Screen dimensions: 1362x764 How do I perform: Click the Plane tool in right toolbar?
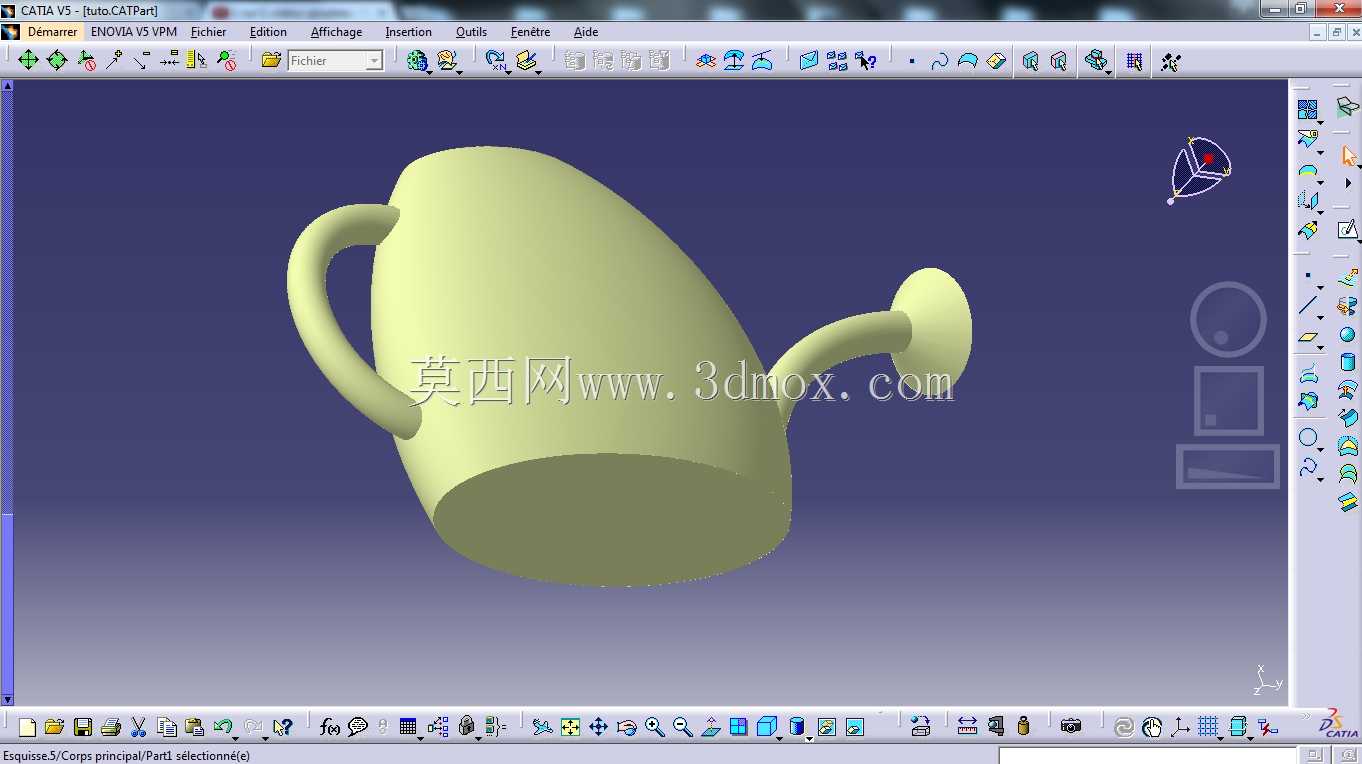click(1307, 338)
